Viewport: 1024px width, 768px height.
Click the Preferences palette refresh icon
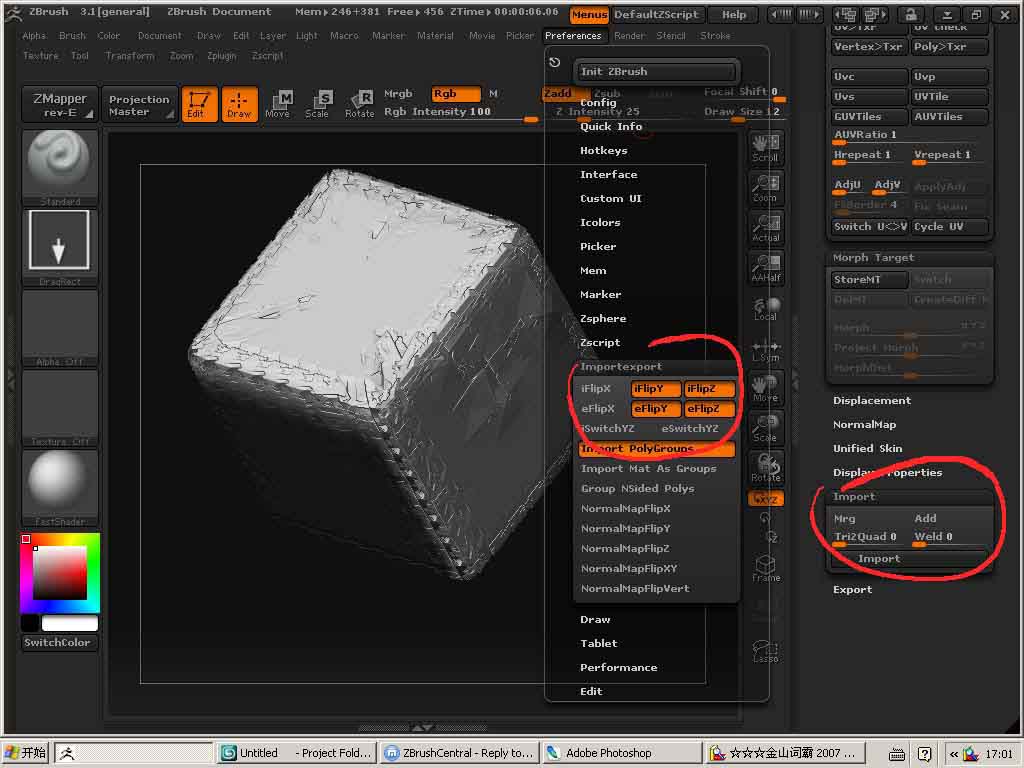[554, 63]
